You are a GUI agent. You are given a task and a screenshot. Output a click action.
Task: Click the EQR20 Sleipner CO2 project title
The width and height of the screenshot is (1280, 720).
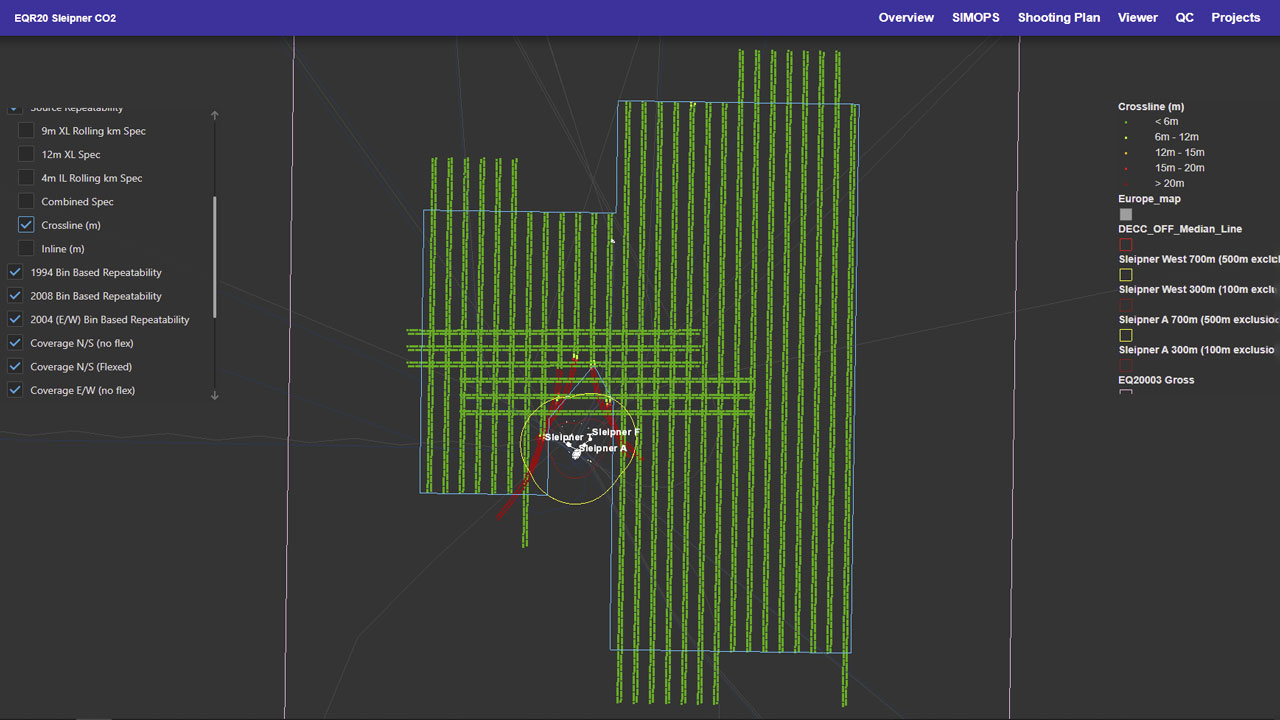(64, 17)
